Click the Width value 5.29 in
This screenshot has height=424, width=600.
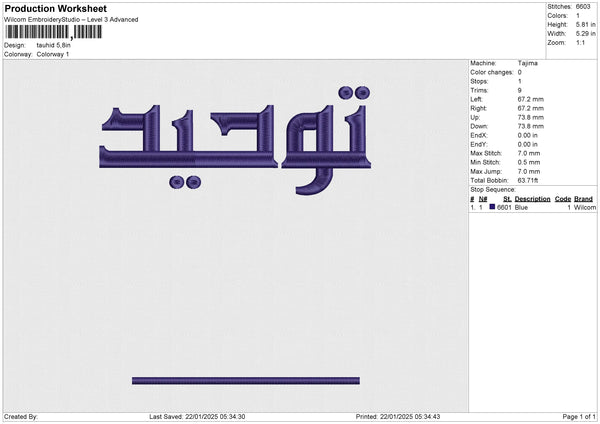coord(586,34)
